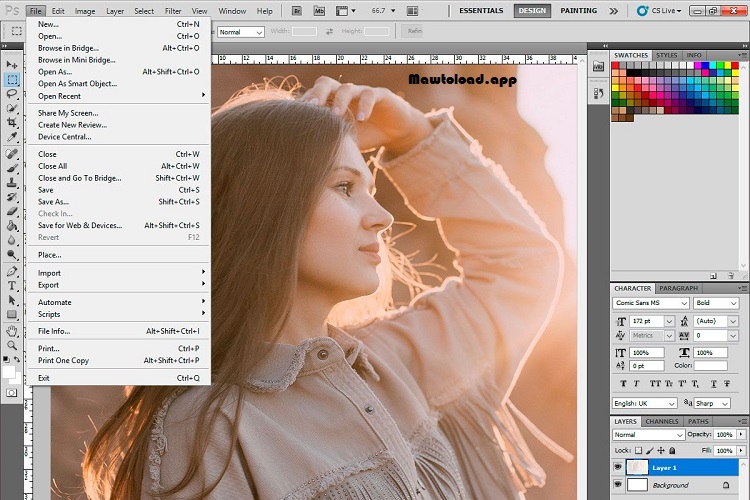750x500 pixels.
Task: Toggle All Caps in Character panel
Action: coord(654,383)
